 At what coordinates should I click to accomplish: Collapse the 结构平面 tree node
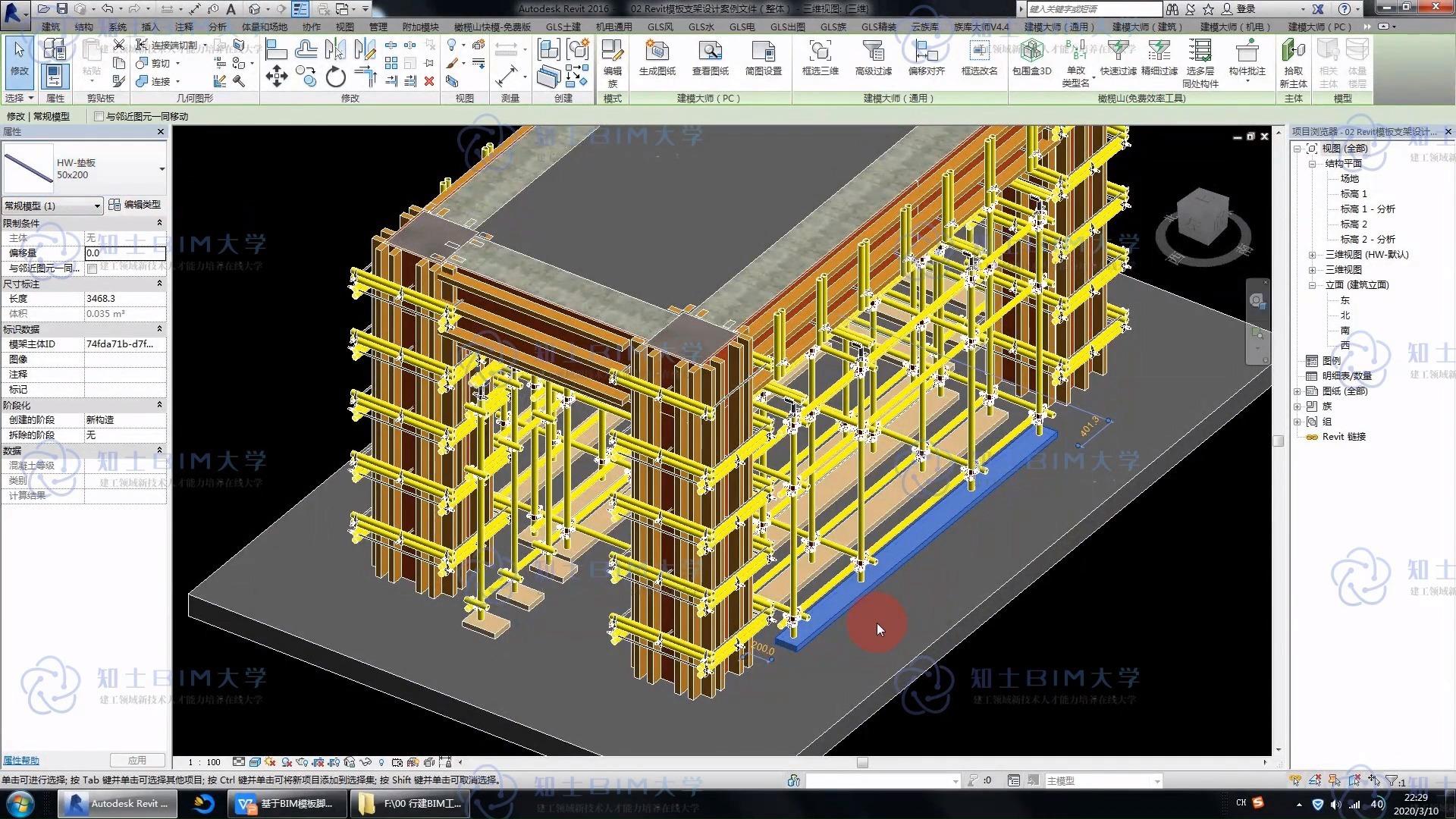click(x=1312, y=164)
